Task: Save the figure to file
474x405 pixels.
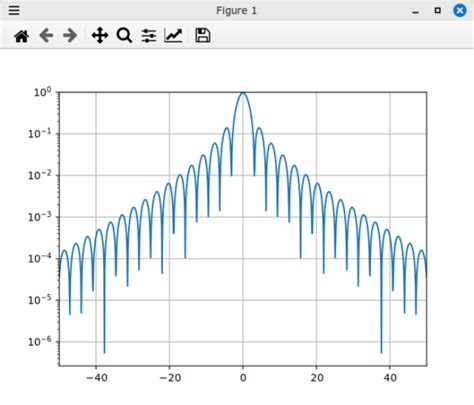Action: [x=203, y=35]
